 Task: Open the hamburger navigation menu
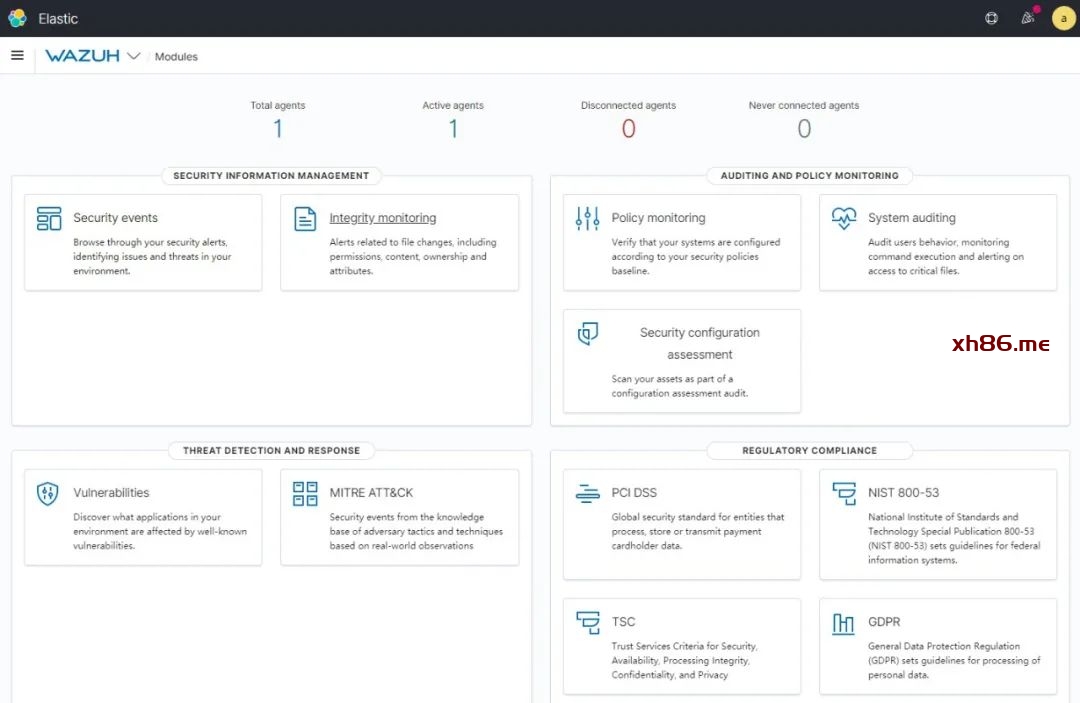click(x=17, y=56)
